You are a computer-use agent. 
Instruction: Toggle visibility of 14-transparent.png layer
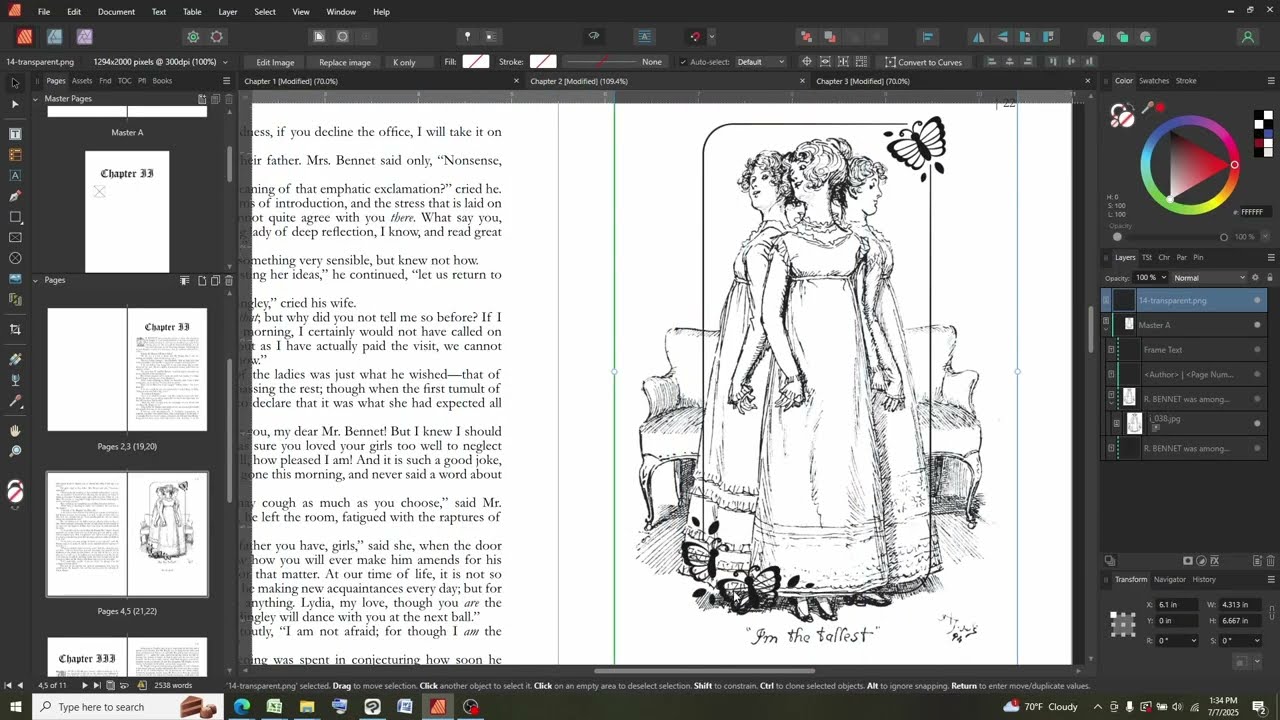1257,300
